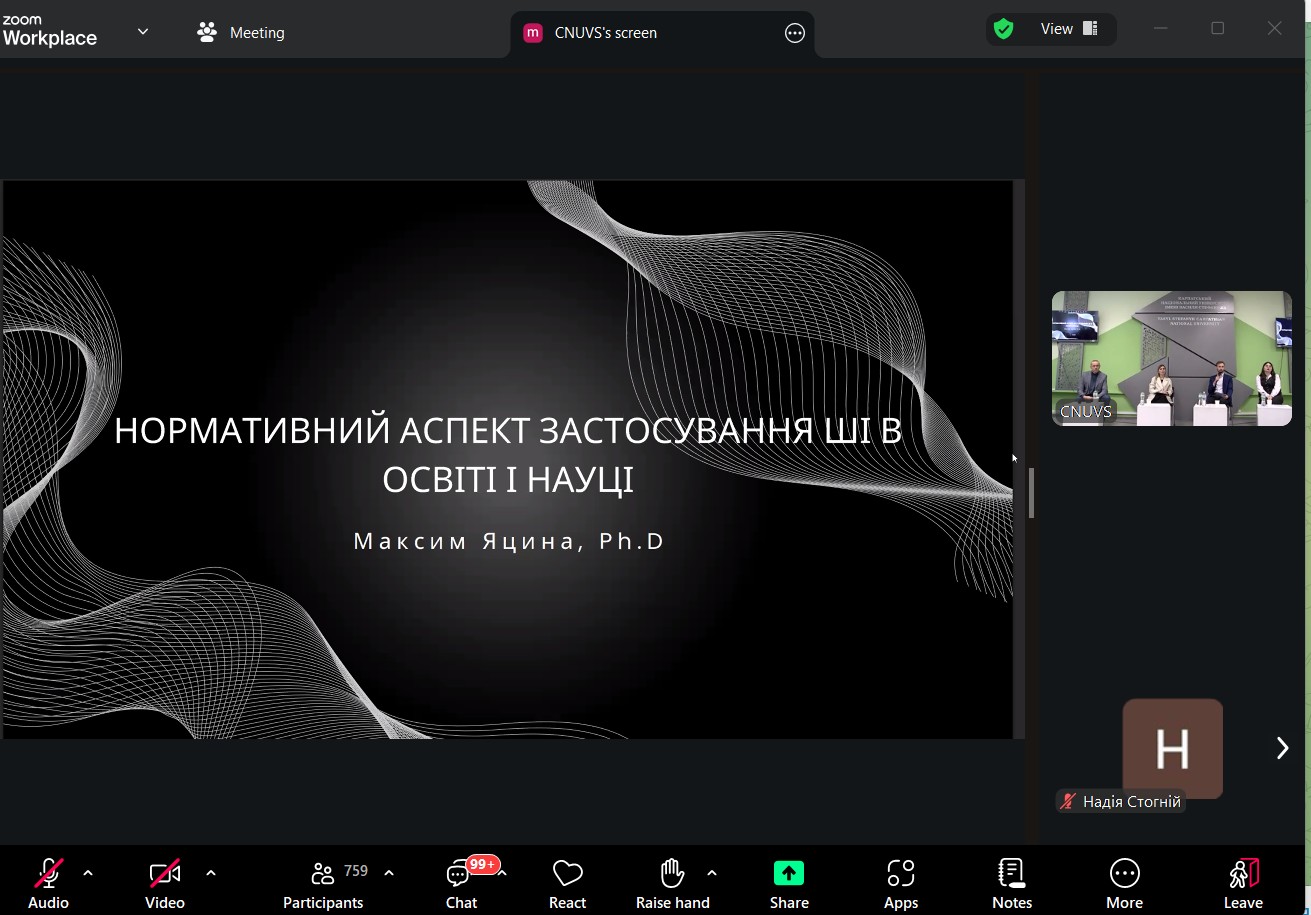
Task: Select the CNUVS video thumbnail
Action: (1171, 358)
